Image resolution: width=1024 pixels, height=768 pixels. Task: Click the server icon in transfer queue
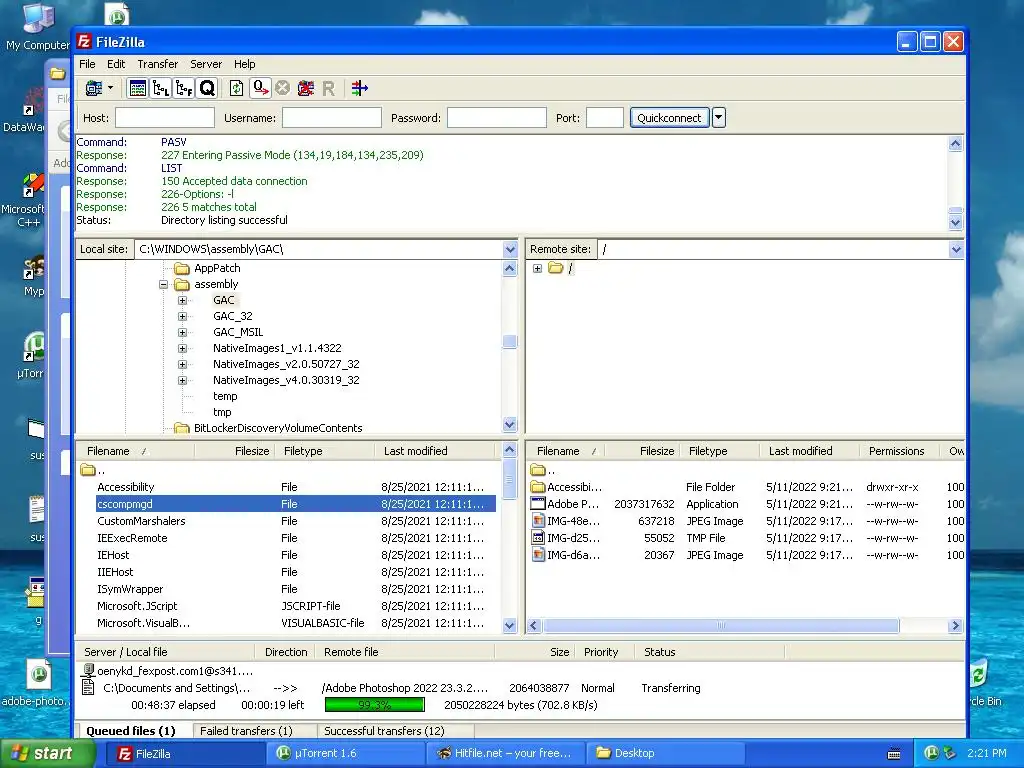click(x=88, y=671)
